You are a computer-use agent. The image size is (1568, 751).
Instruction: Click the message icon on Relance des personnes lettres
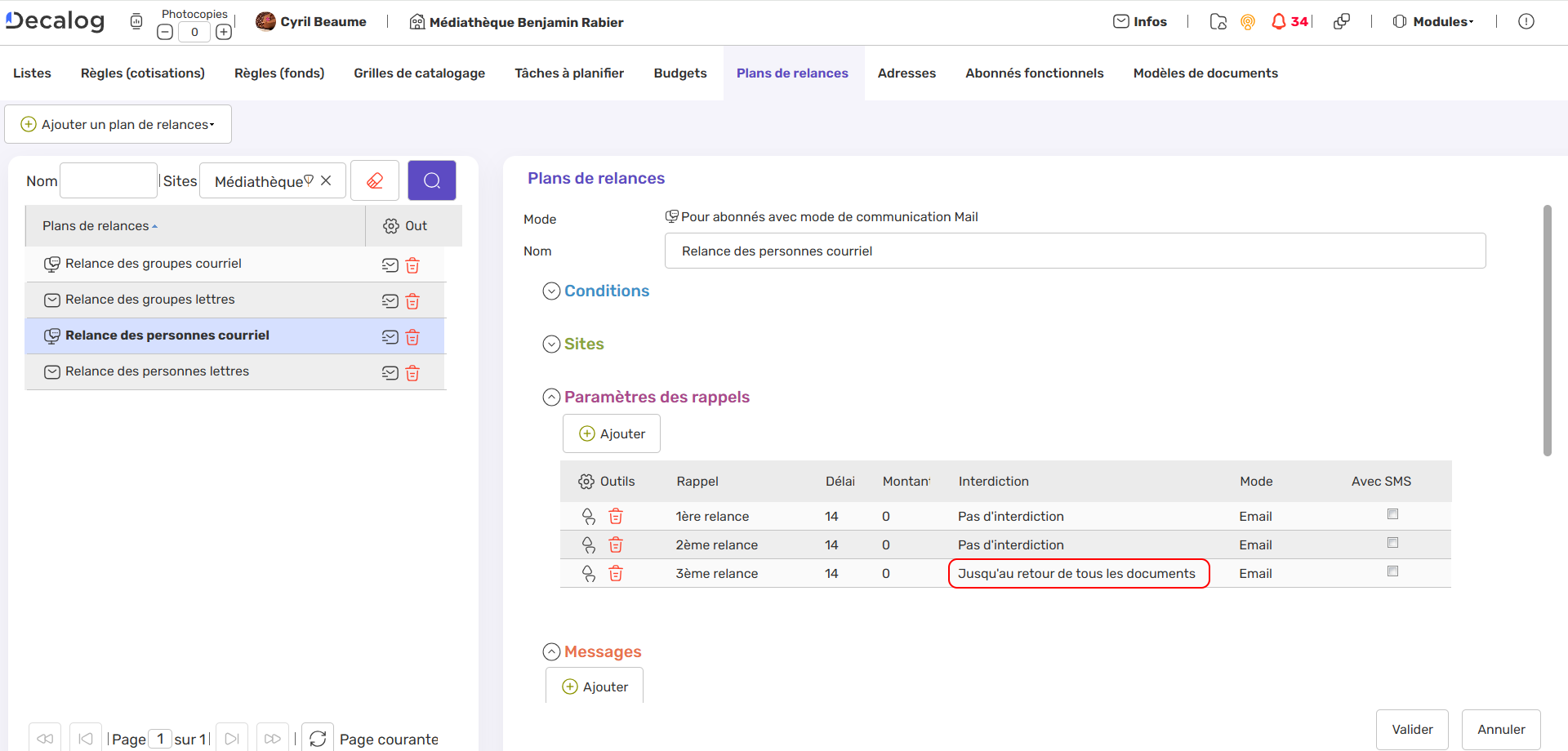[x=390, y=373]
